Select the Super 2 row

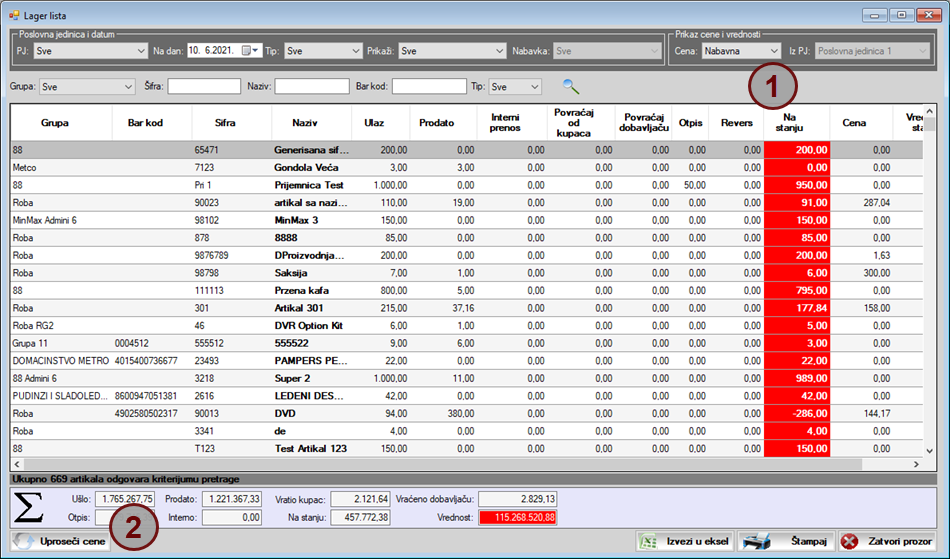click(467, 378)
